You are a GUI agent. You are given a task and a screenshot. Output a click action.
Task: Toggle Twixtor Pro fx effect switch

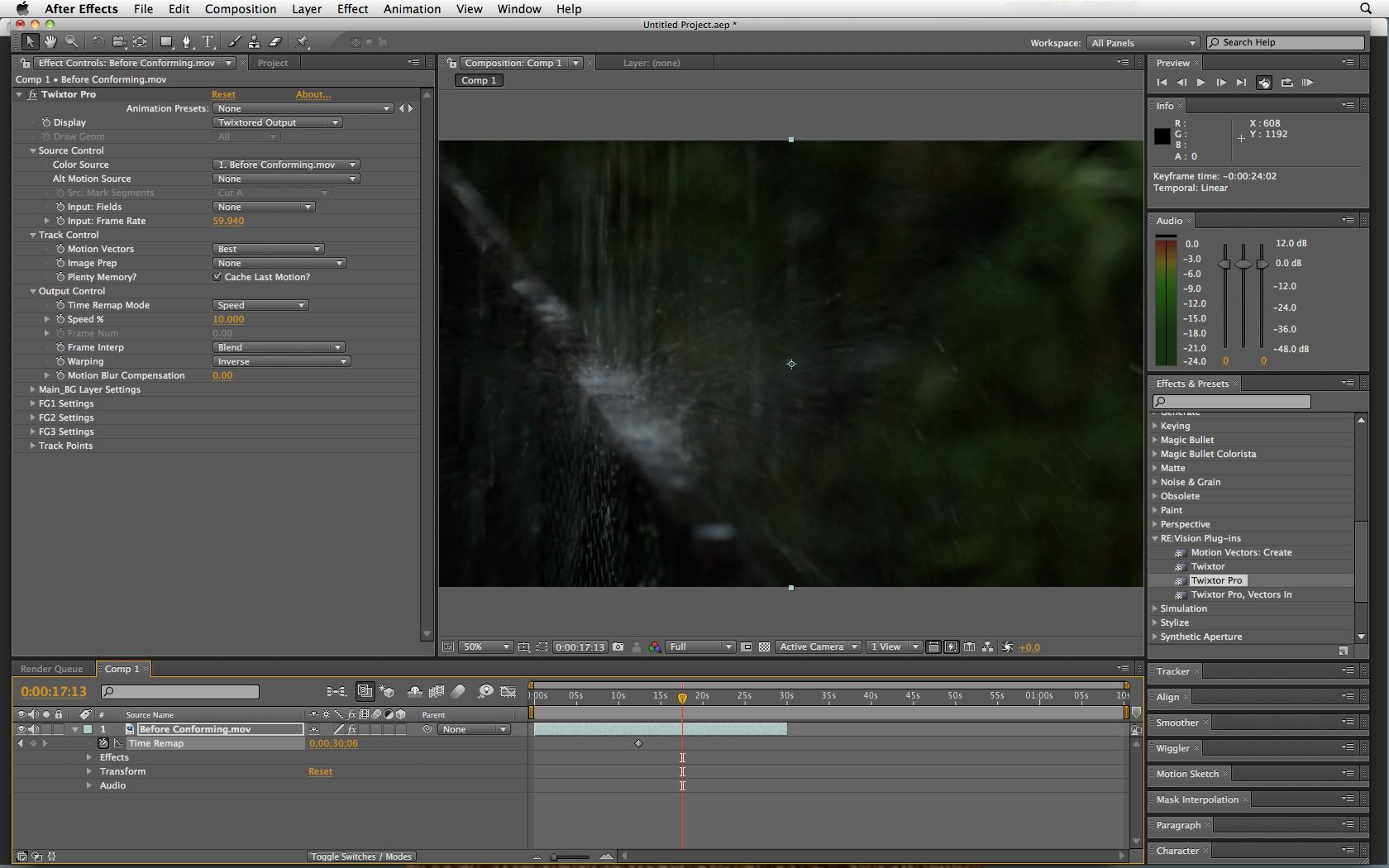click(x=33, y=94)
